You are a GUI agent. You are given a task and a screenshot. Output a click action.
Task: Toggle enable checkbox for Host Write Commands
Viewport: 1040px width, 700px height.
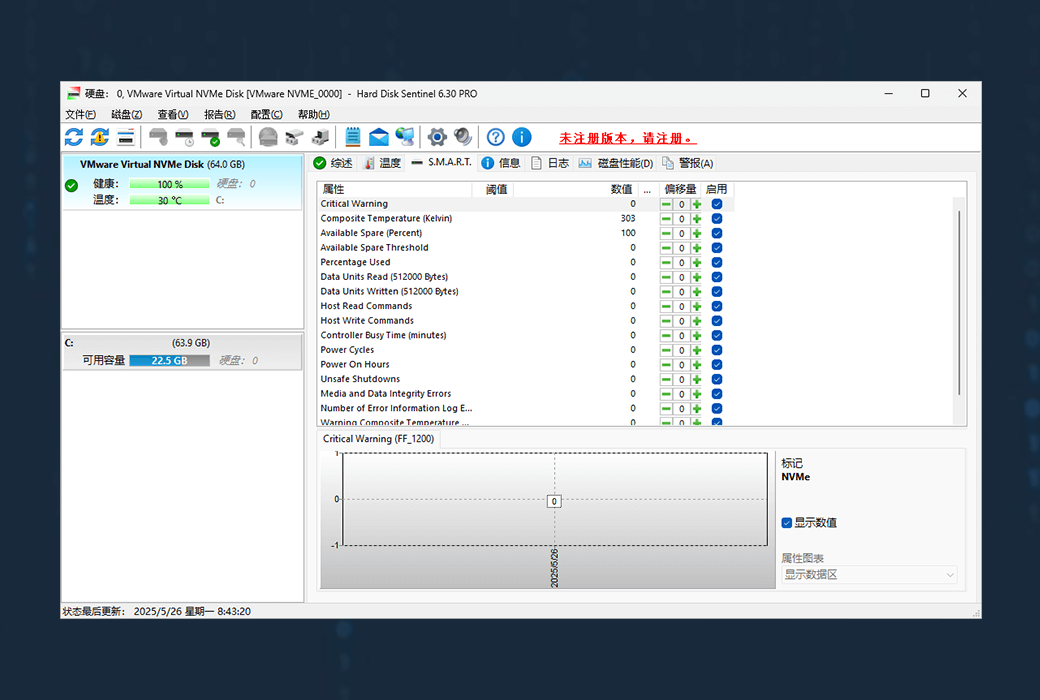[717, 321]
